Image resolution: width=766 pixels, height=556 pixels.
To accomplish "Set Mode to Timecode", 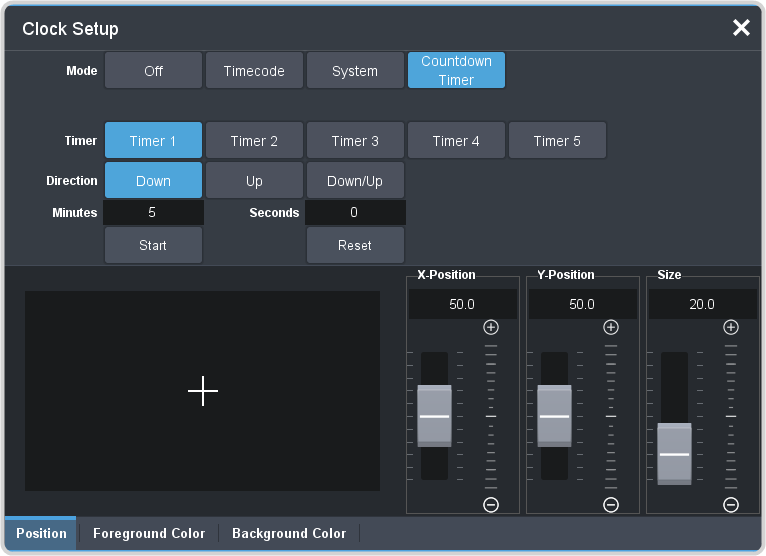I will [254, 70].
